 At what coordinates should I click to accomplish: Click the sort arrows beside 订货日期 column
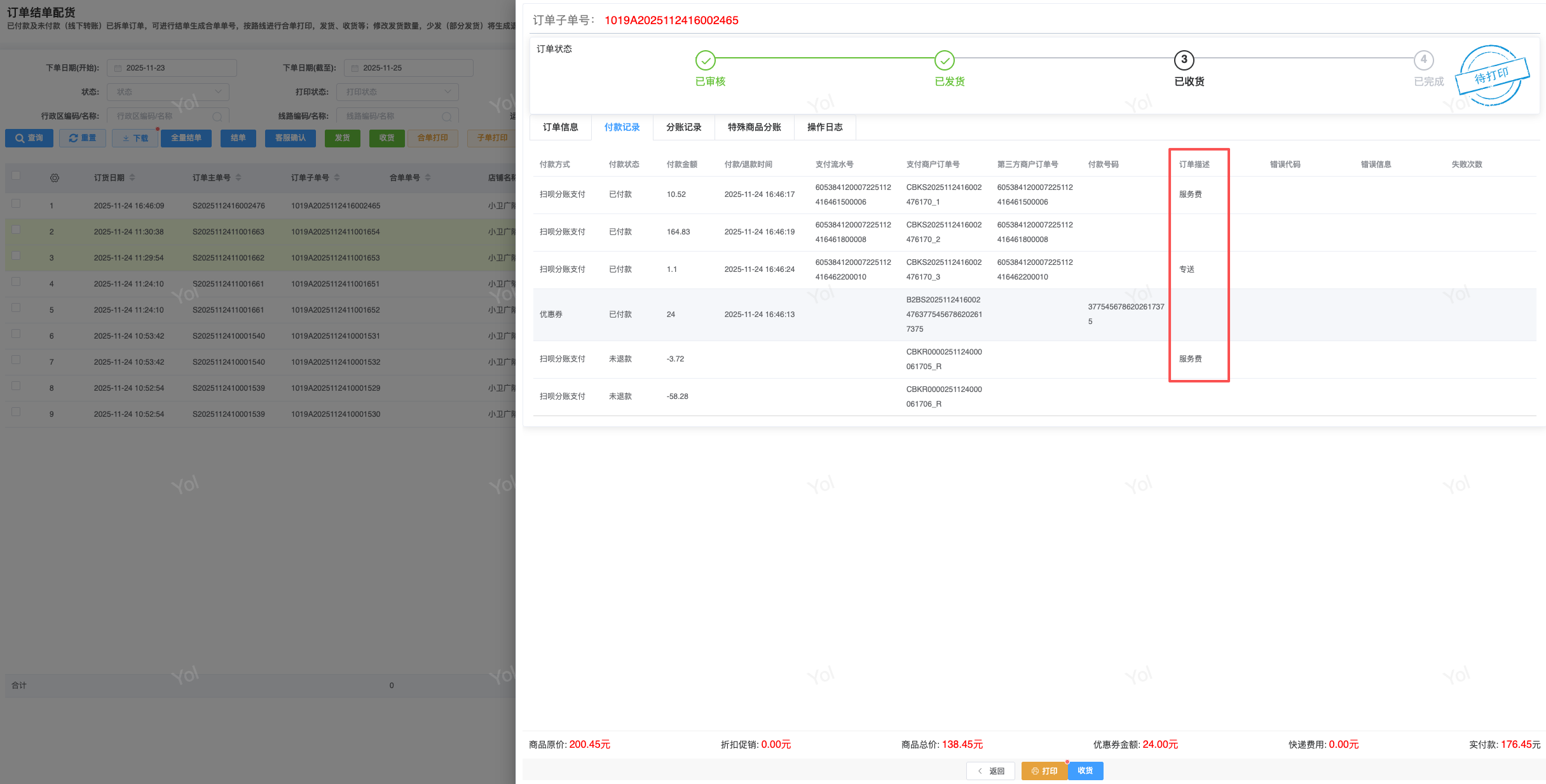tap(132, 178)
